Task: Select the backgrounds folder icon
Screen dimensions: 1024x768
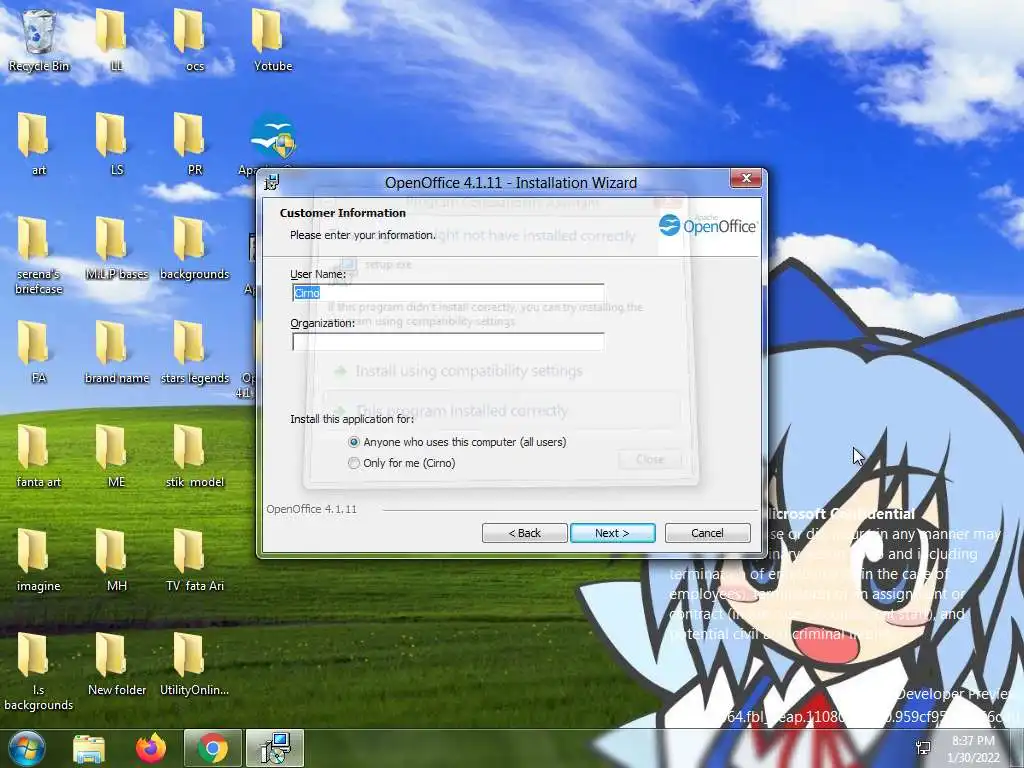Action: [195, 248]
